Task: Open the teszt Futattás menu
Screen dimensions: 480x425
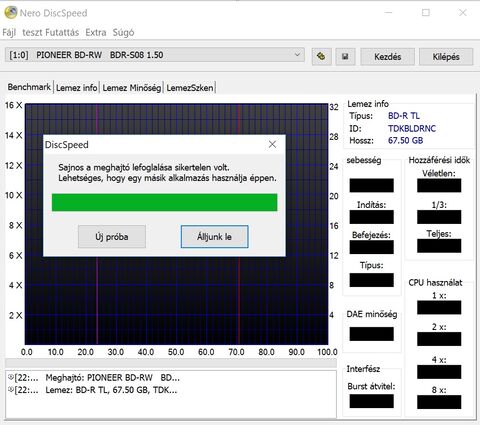Action: (50, 32)
